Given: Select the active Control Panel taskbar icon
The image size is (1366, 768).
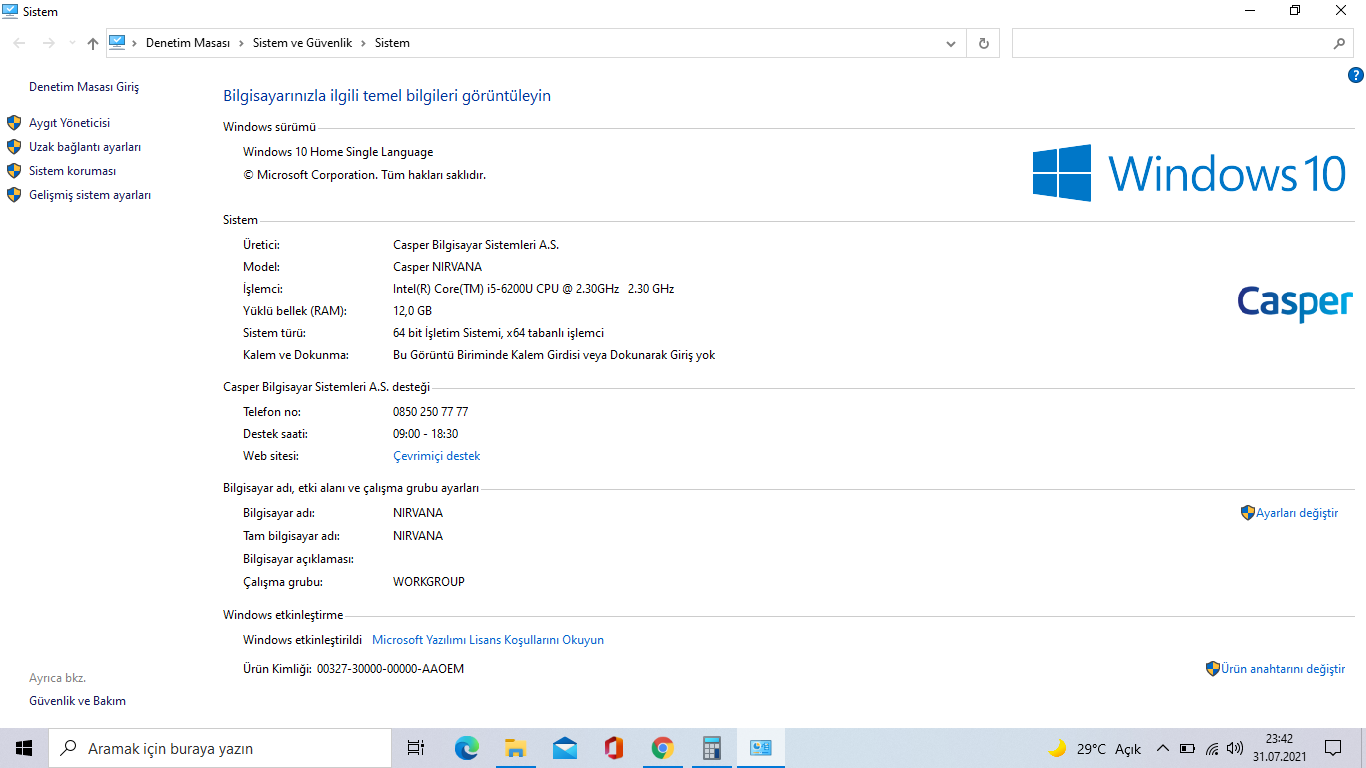Looking at the screenshot, I should (760, 748).
